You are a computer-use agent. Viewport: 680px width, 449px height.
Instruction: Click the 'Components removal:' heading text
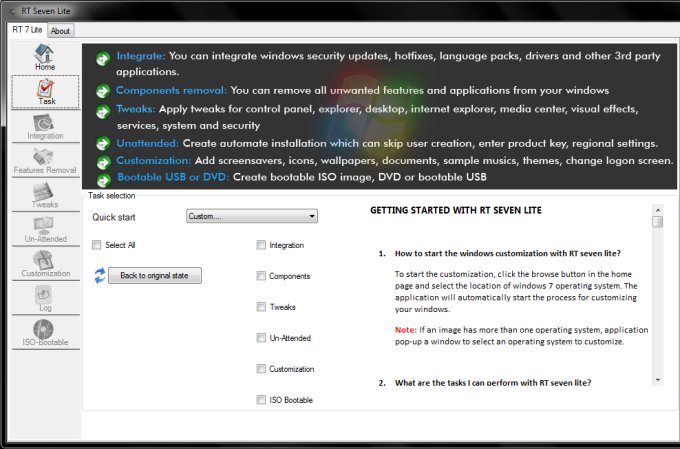click(x=171, y=90)
